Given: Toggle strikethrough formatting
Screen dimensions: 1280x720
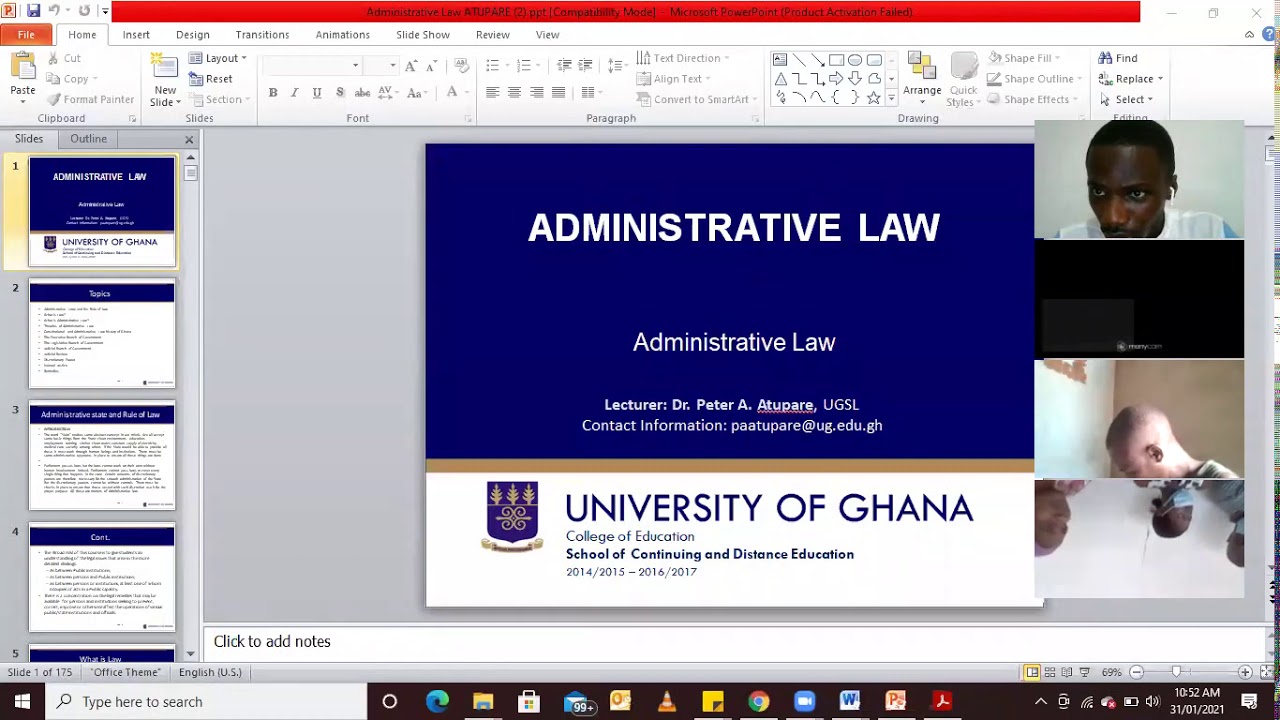Looking at the screenshot, I should click(x=362, y=92).
